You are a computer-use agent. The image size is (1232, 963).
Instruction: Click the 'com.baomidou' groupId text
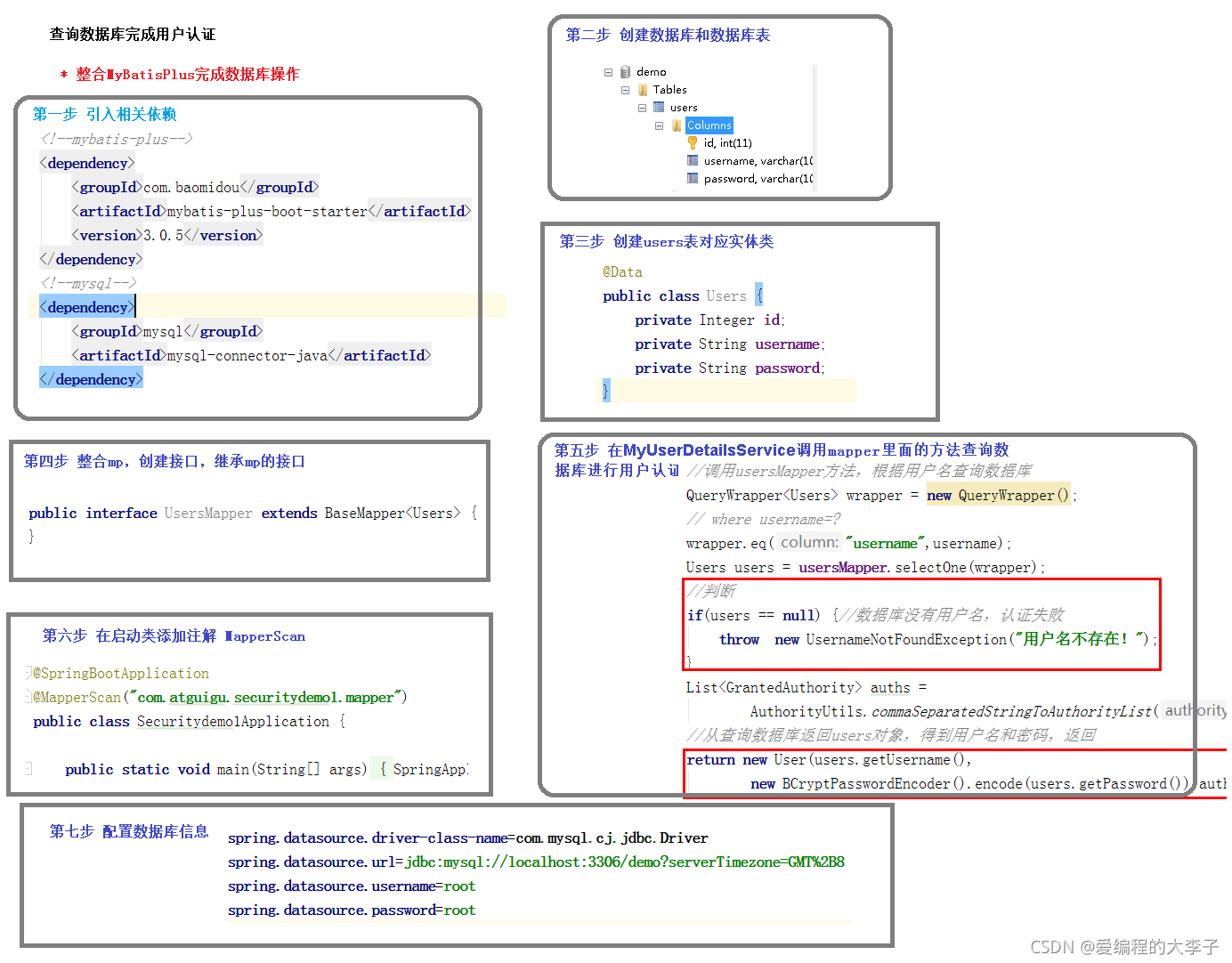click(191, 188)
